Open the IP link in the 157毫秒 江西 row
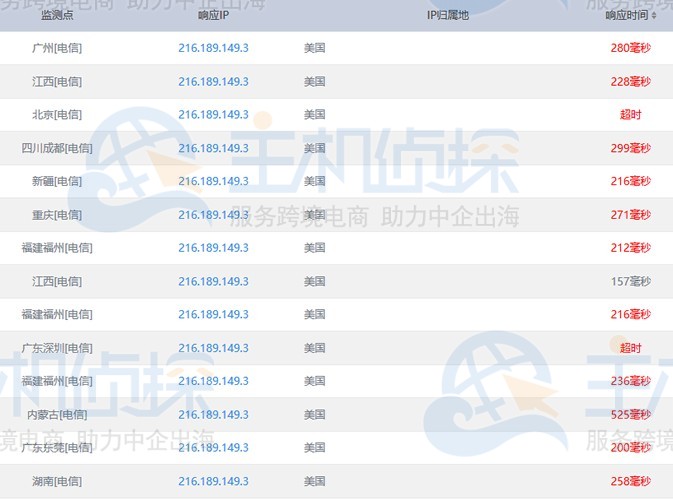673x501 pixels. [x=213, y=281]
